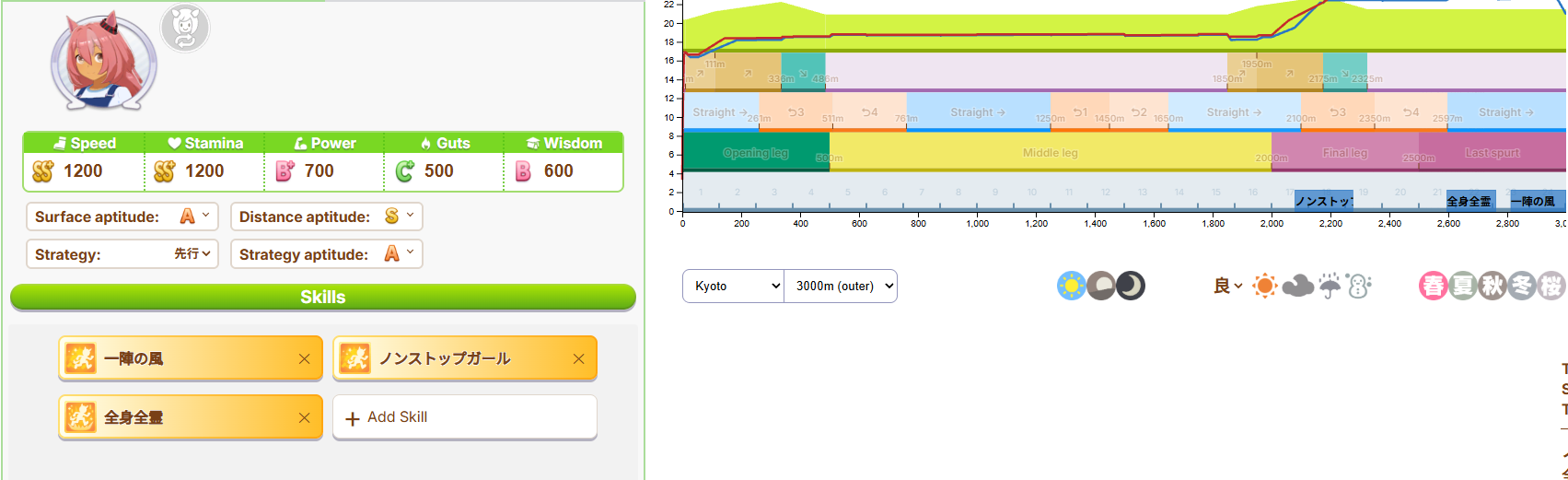Click the 全身全霊 skill marker on chart
Screen dimensions: 1568x480
(1469, 200)
